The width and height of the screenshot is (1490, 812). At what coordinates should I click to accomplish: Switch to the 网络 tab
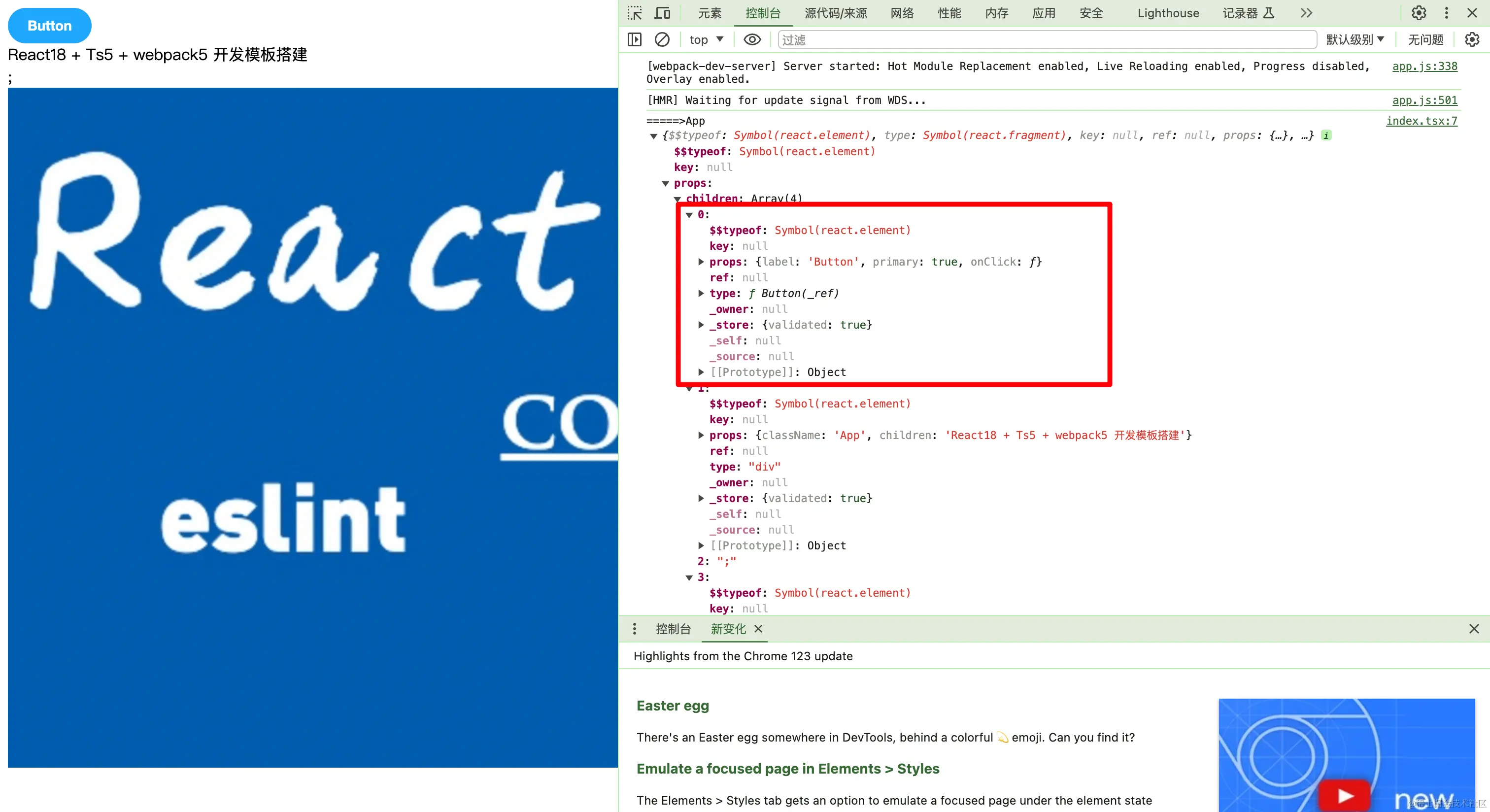click(x=902, y=13)
